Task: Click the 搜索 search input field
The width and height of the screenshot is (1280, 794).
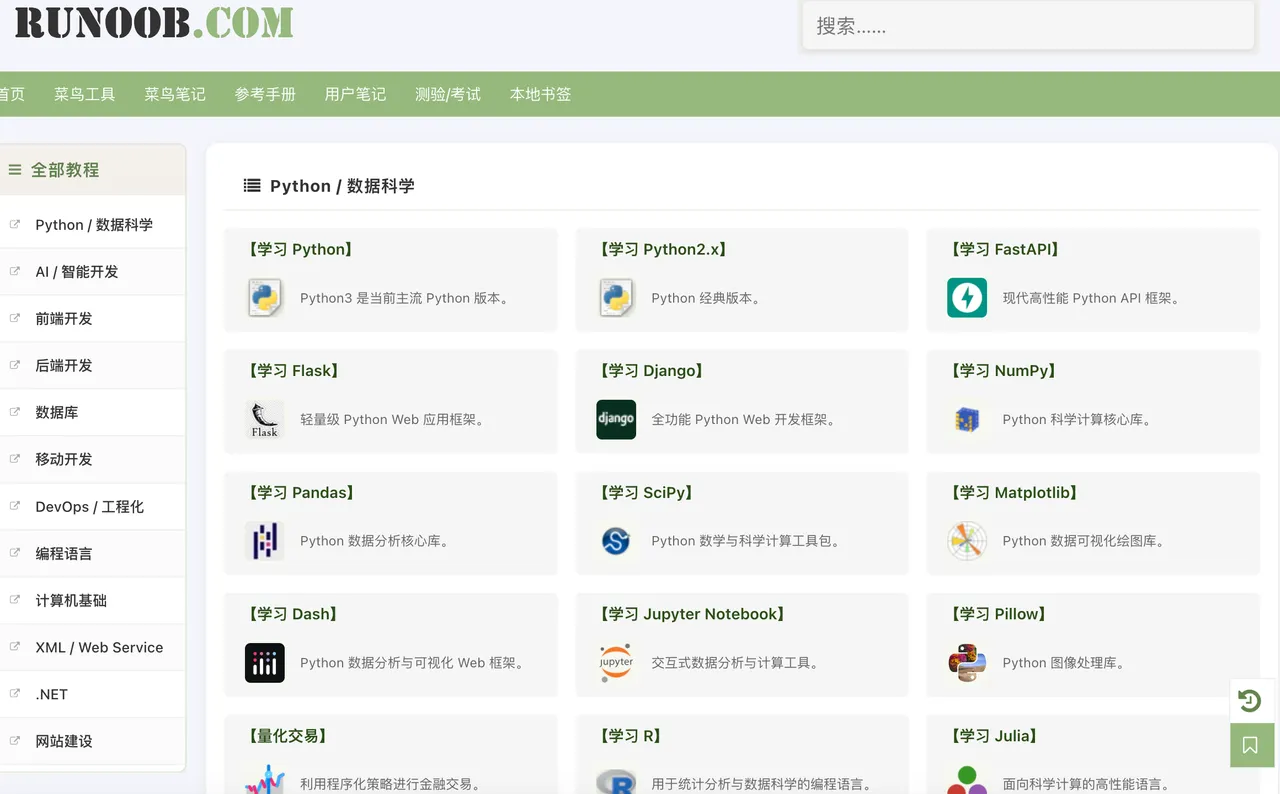Action: pos(1028,26)
